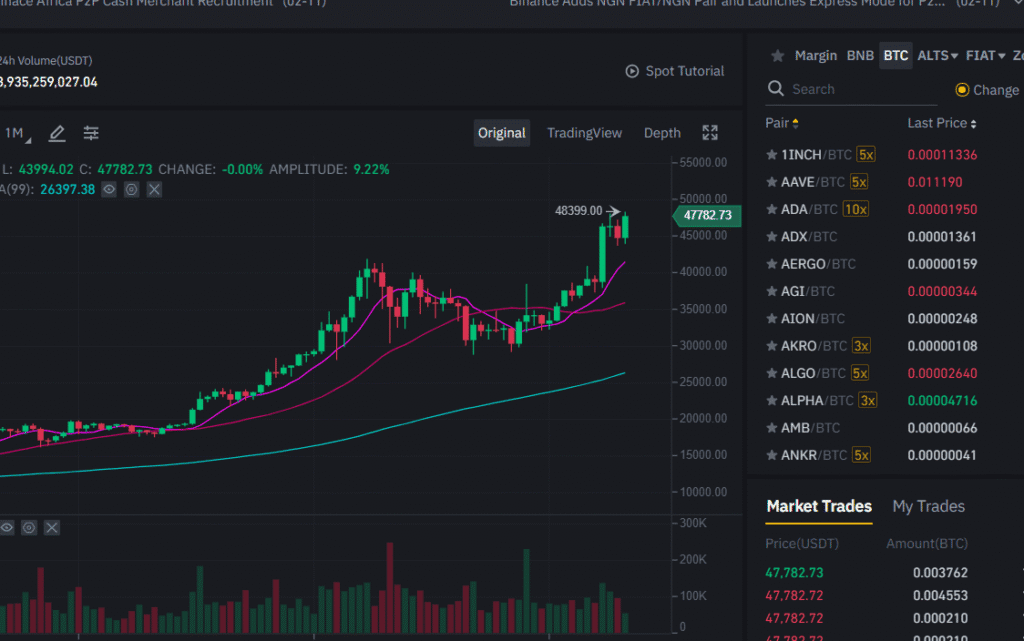
Task: Open the 1M timeframe dropdown
Action: 14,132
